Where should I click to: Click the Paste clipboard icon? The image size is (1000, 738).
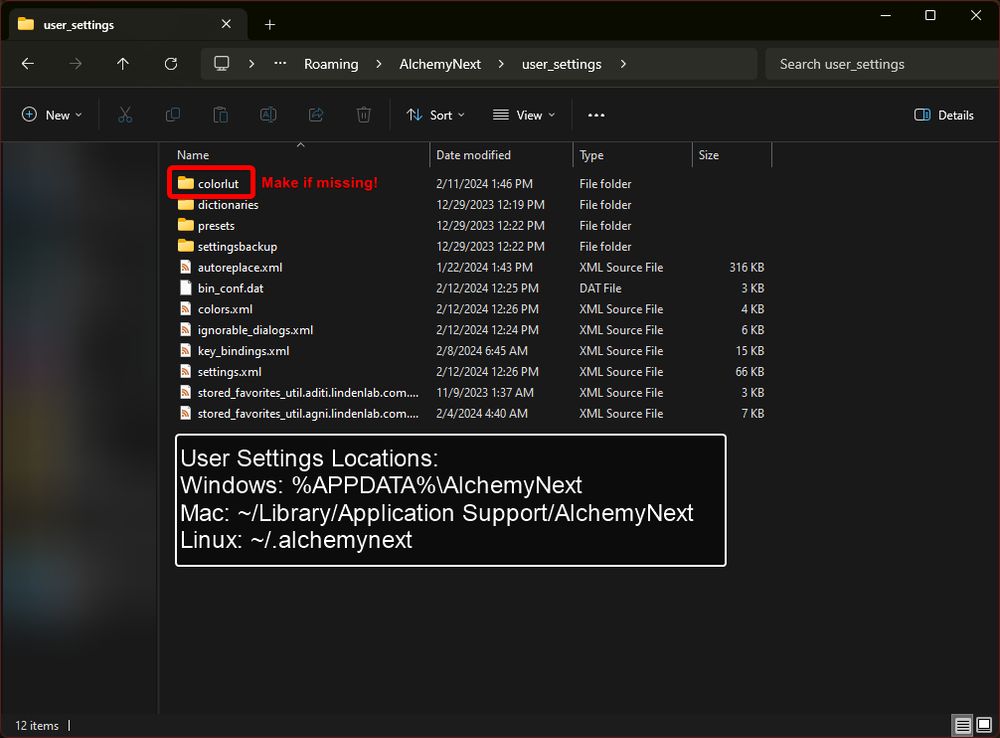point(220,115)
